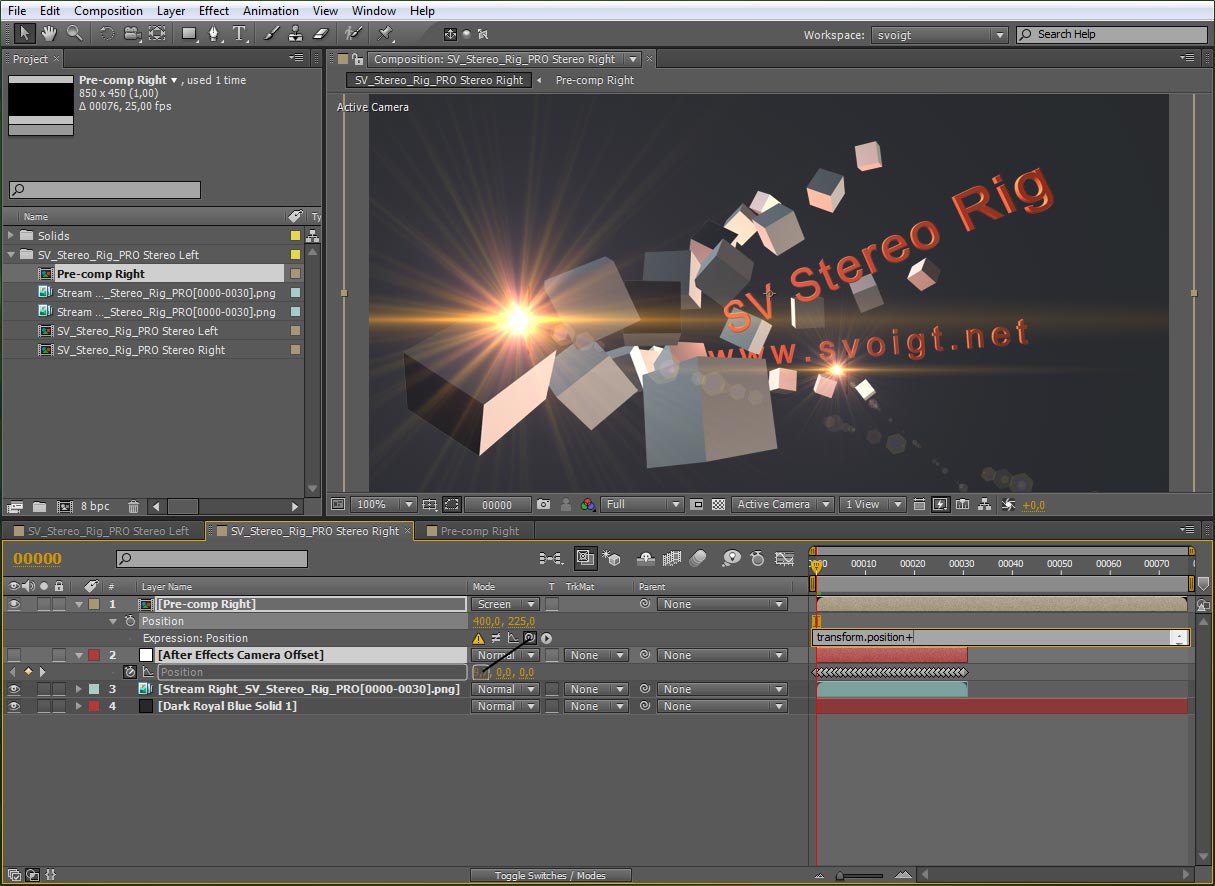The image size is (1215, 886).
Task: Show the After Effects Camera Offset layer
Action: [x=14, y=655]
